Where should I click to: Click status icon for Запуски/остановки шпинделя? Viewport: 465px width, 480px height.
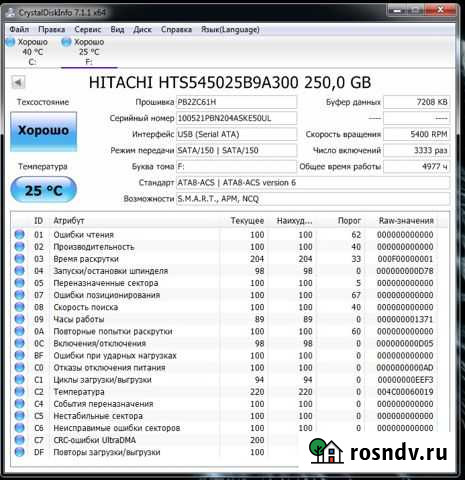pyautogui.click(x=20, y=271)
